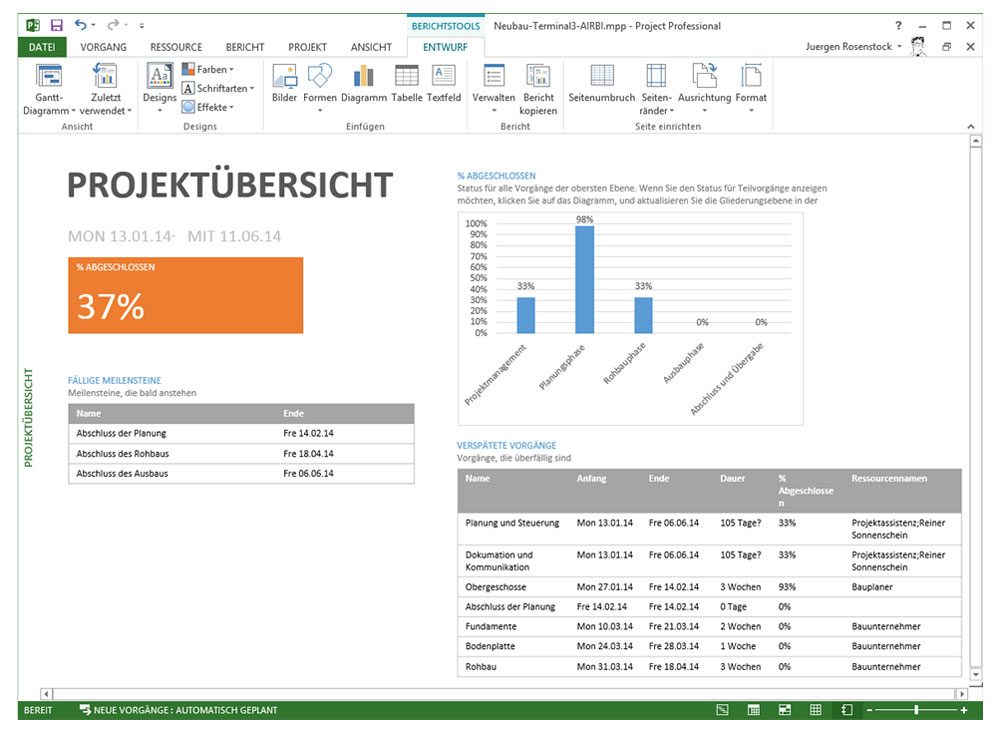This screenshot has height=729, width=1000.
Task: Click the FÄLLIGE MEILENSTEINE heading
Action: pyautogui.click(x=115, y=380)
